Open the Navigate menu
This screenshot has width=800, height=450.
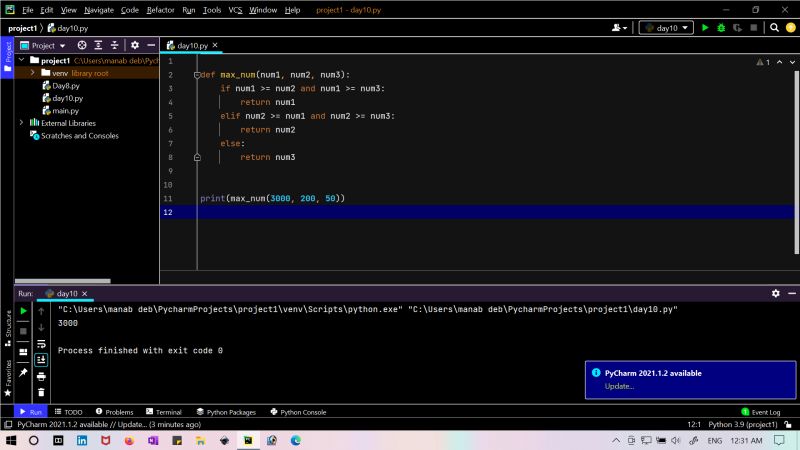[x=99, y=10]
